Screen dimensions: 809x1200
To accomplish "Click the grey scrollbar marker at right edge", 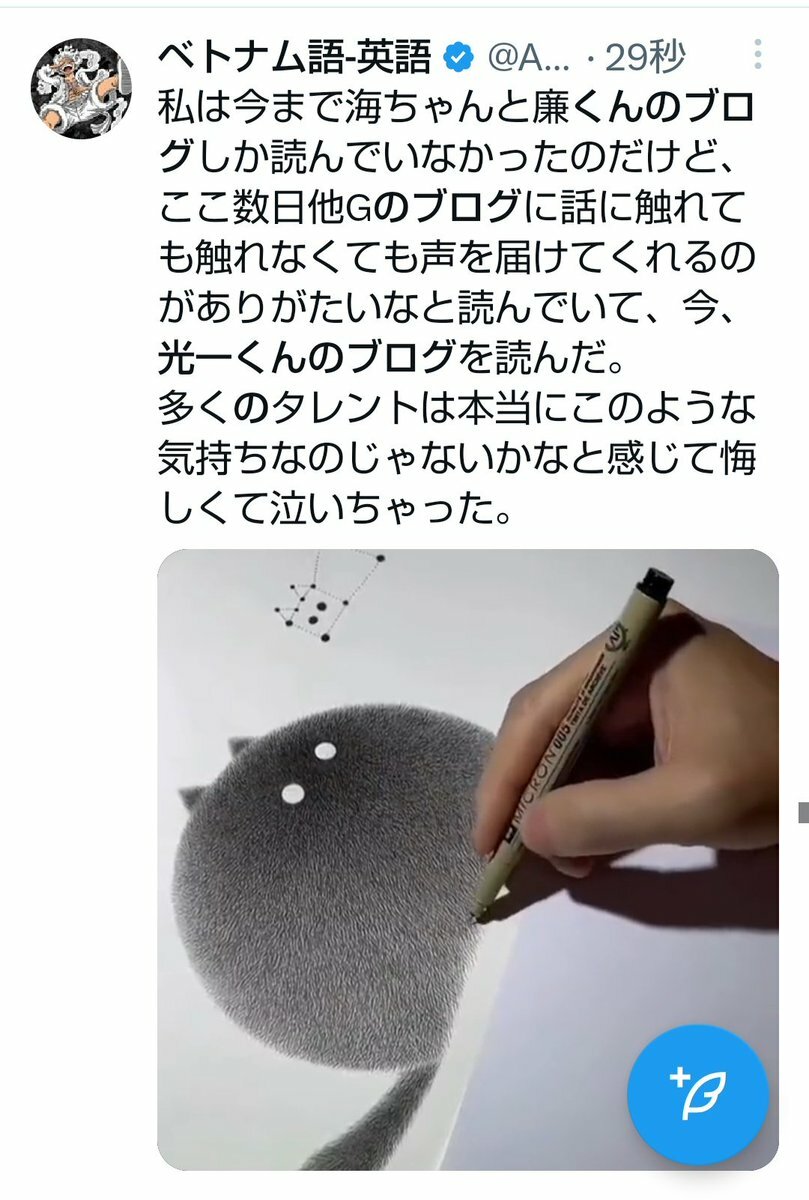I will (x=803, y=812).
